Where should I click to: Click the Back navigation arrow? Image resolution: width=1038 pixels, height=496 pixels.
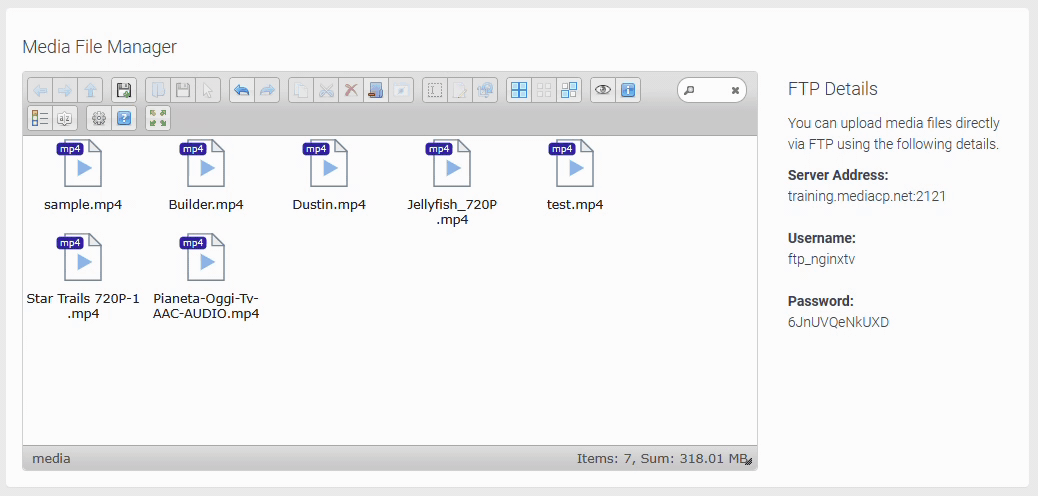[x=40, y=90]
